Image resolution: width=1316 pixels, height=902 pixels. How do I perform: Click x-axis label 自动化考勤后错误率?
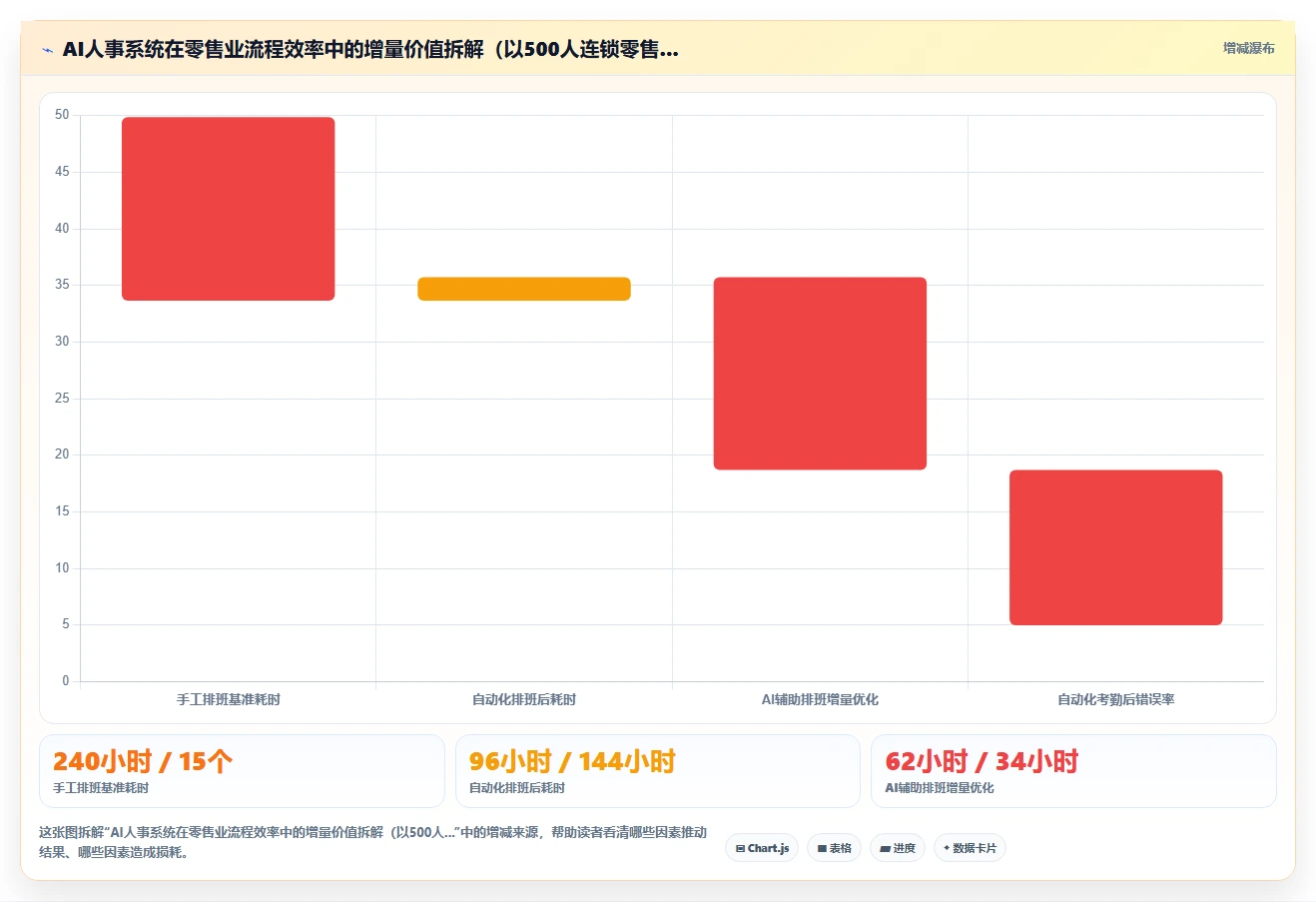click(1116, 699)
